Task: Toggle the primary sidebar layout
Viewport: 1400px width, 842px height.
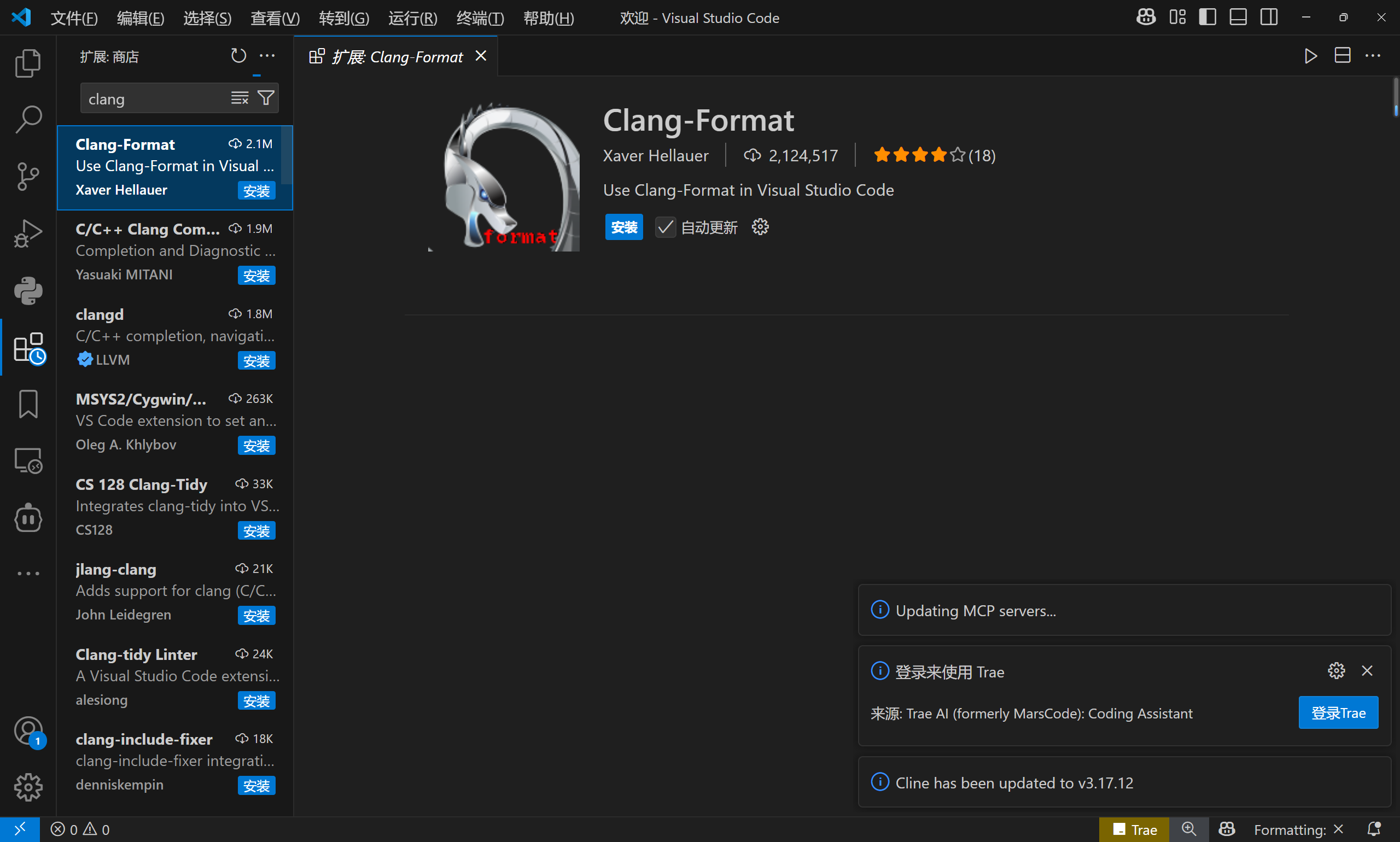Action: click(1207, 17)
